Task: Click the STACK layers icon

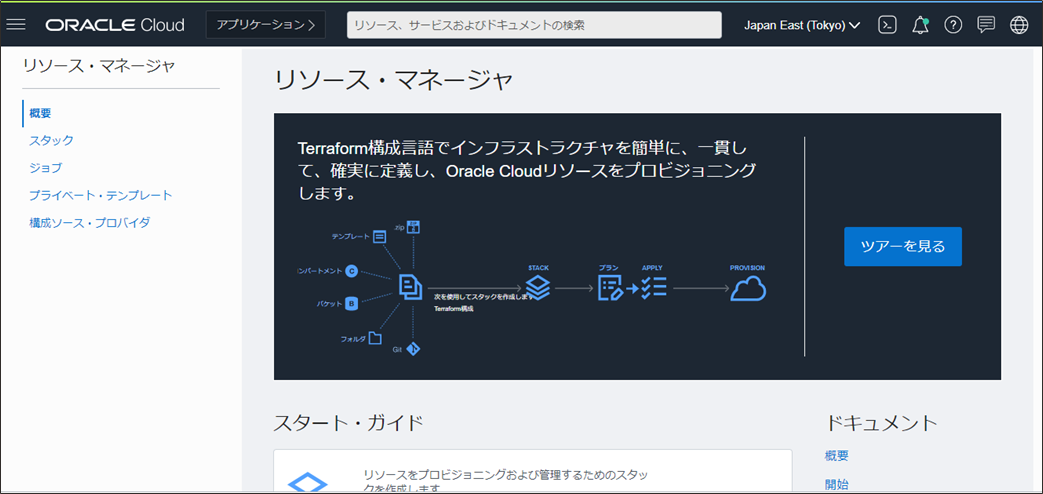Action: [538, 288]
